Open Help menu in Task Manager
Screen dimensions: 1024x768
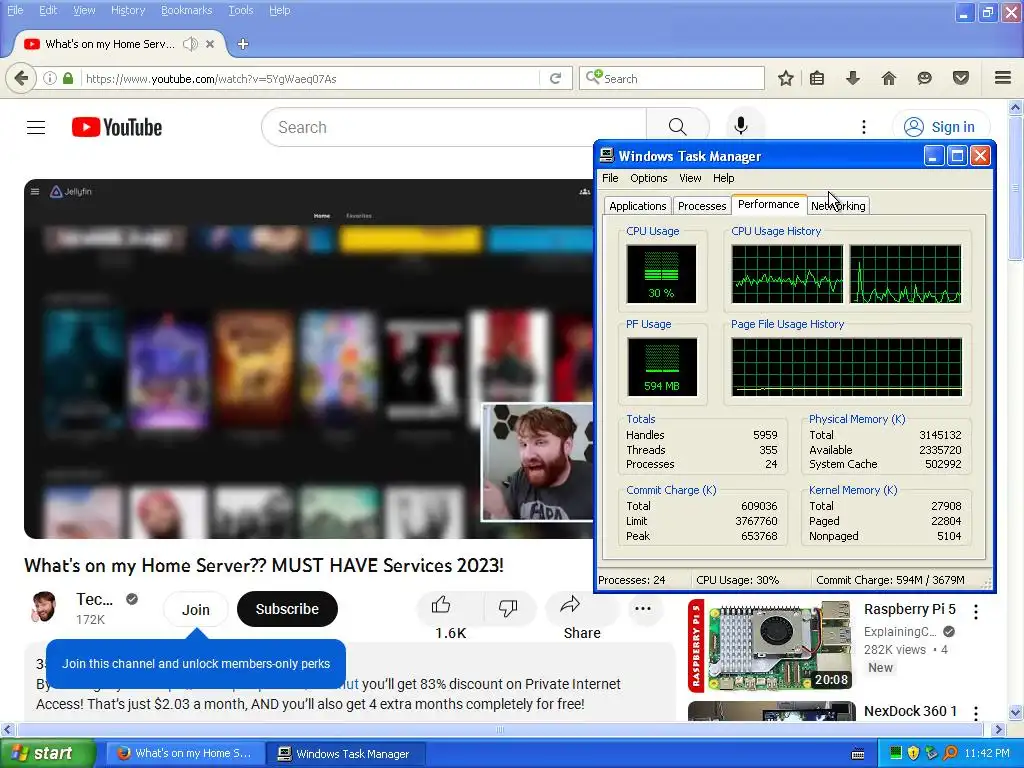(723, 178)
